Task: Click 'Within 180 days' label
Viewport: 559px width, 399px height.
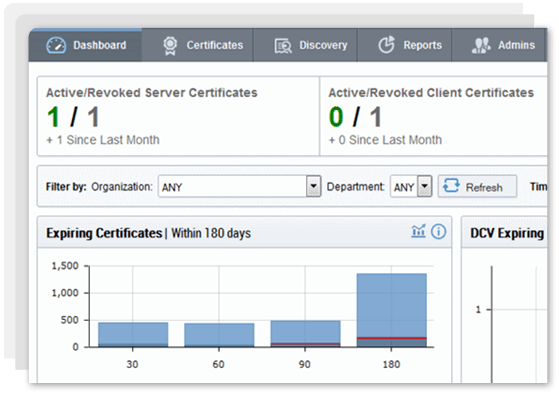Action: [x=211, y=233]
